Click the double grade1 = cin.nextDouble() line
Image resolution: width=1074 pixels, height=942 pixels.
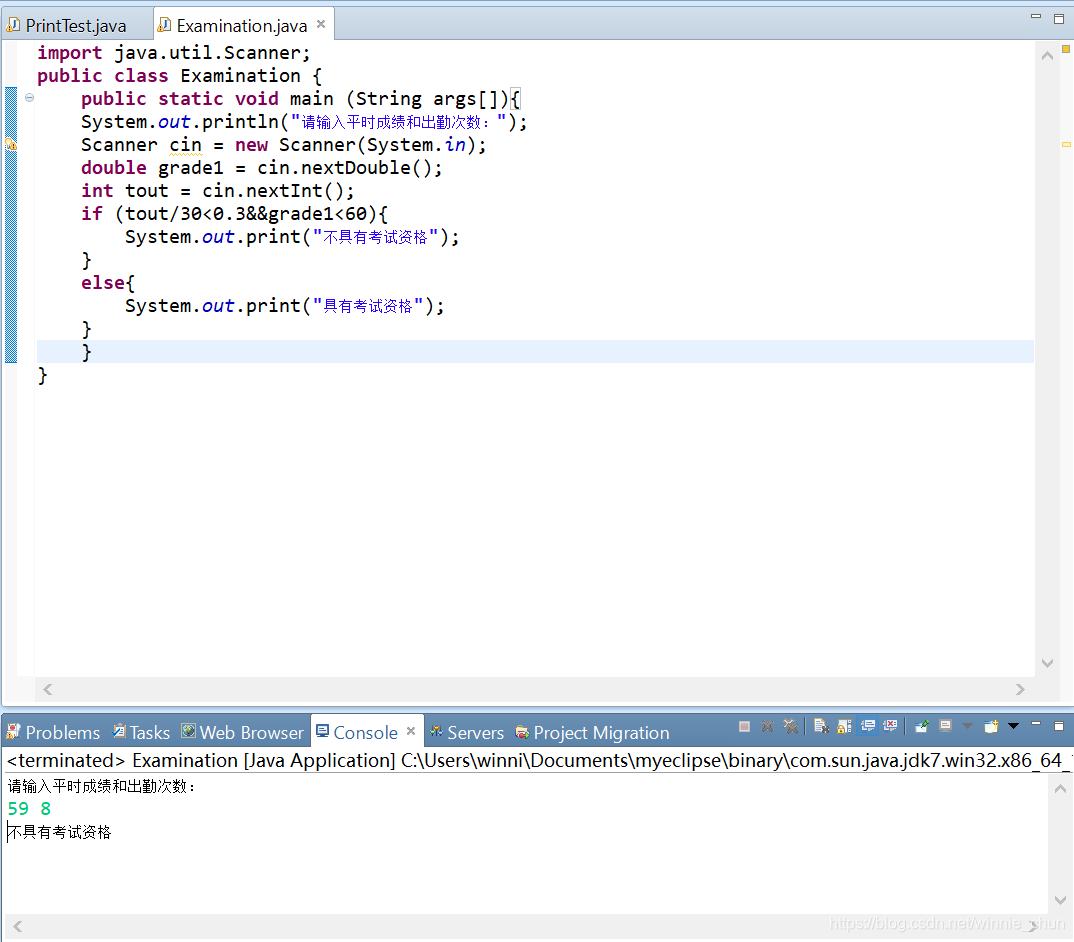[262, 168]
